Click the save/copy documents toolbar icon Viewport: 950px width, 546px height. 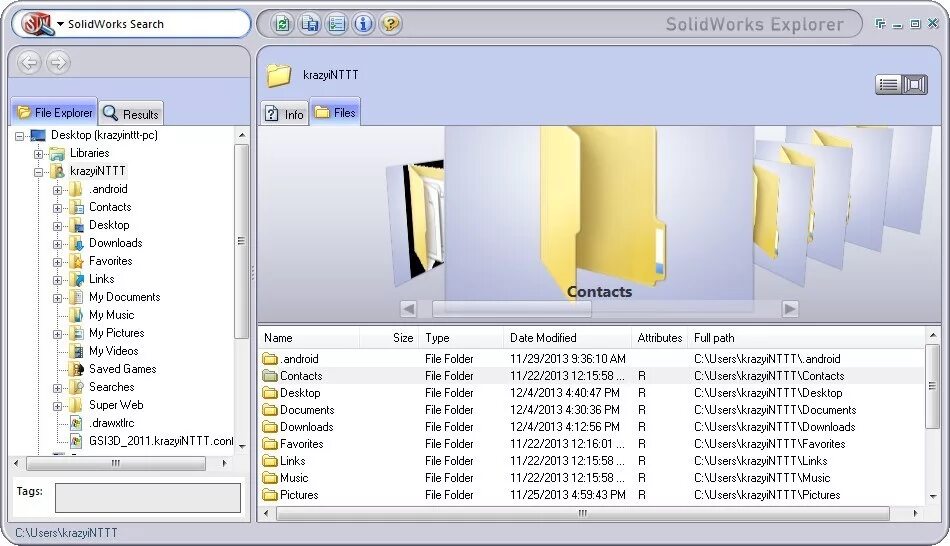(310, 24)
